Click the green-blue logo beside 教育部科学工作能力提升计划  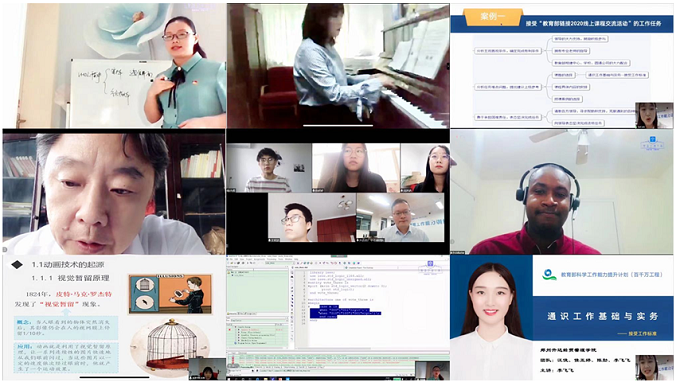coord(549,275)
